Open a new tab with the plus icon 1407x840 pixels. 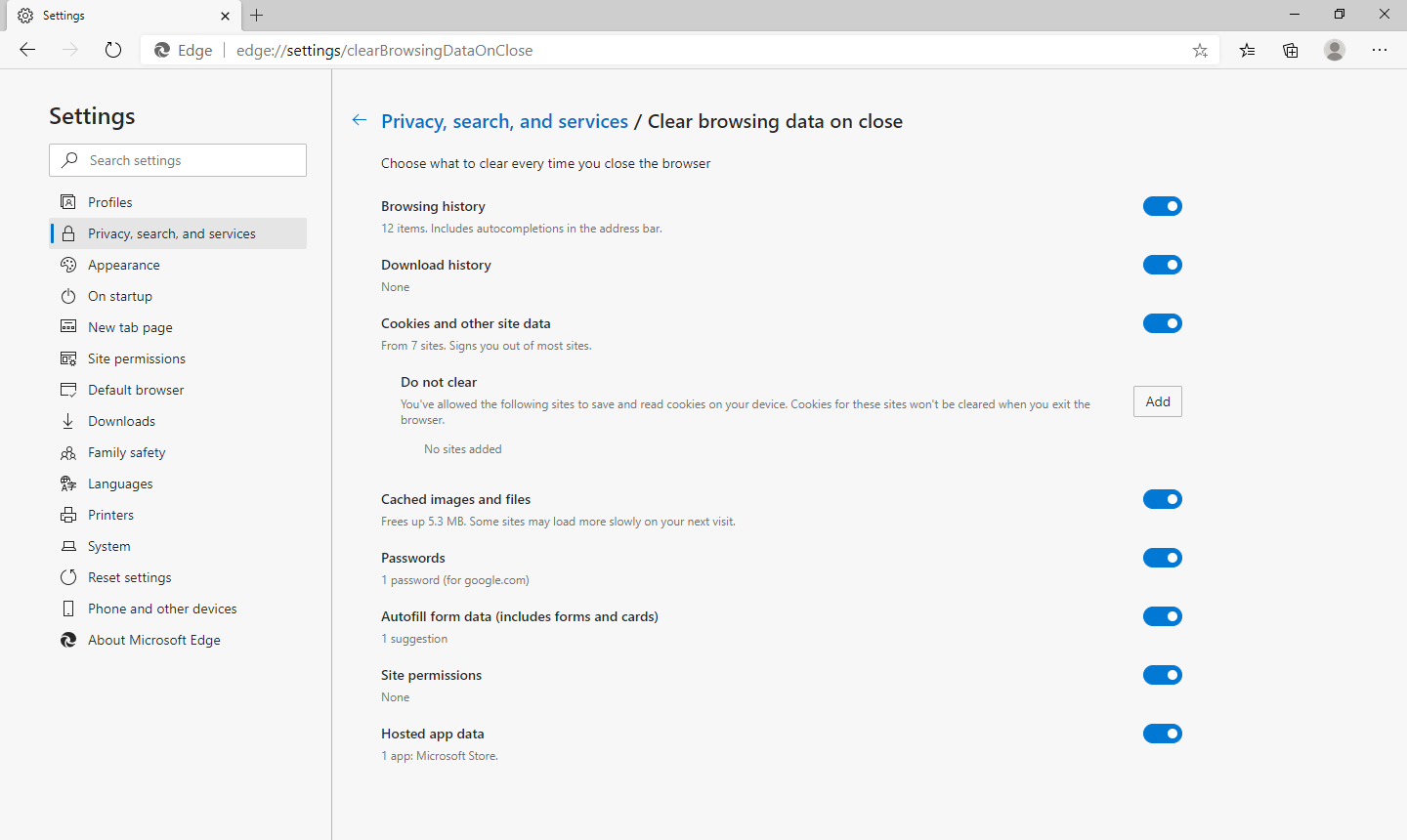coord(257,15)
